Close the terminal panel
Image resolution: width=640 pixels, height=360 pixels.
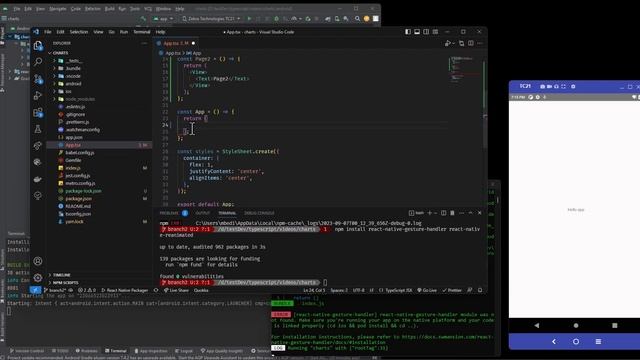click(x=480, y=213)
